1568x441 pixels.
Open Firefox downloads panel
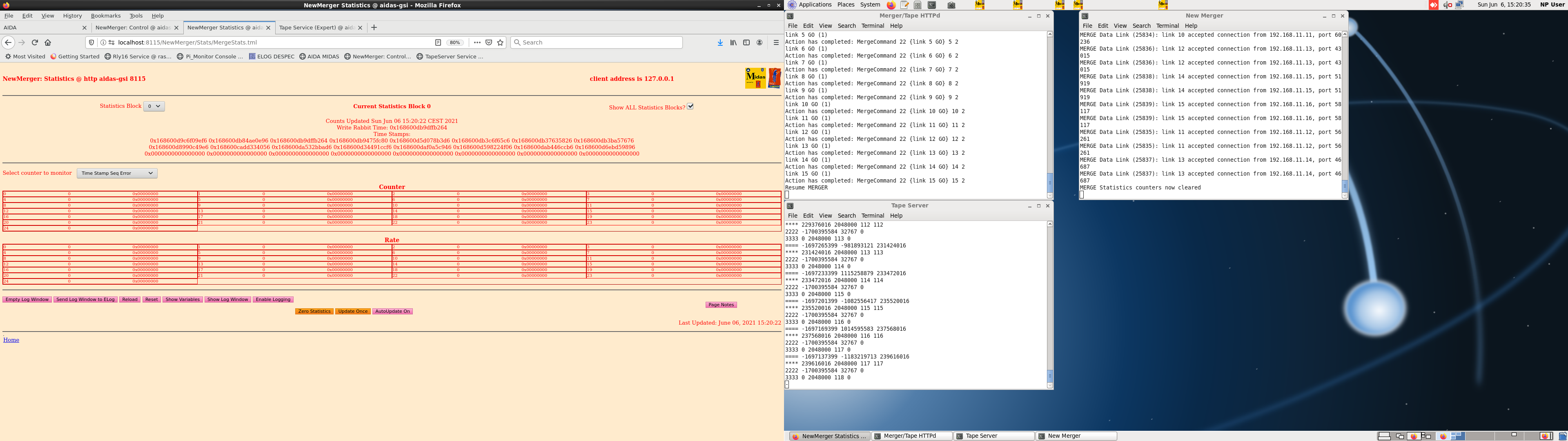pyautogui.click(x=720, y=42)
